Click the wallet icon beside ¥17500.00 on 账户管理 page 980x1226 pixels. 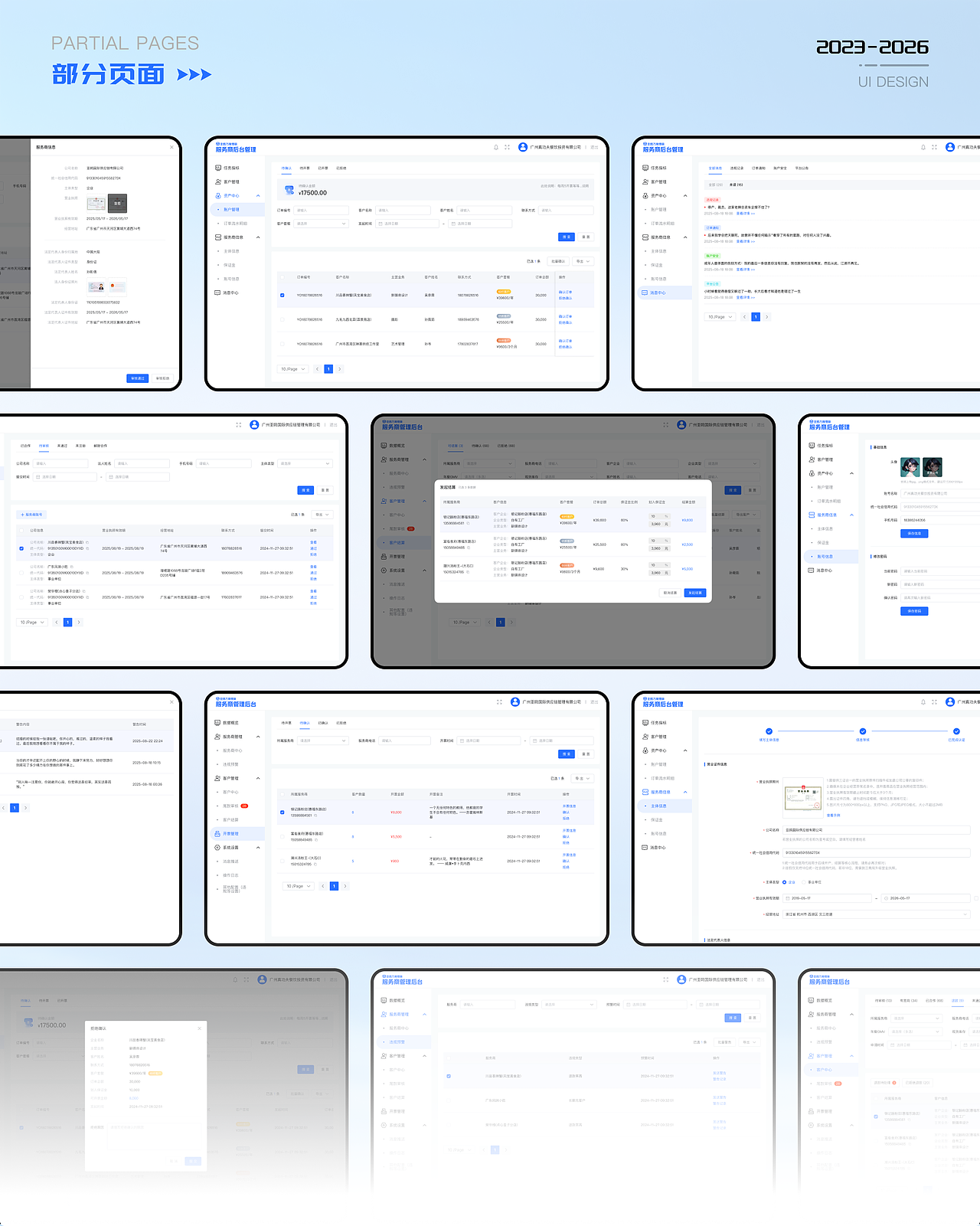[x=289, y=190]
